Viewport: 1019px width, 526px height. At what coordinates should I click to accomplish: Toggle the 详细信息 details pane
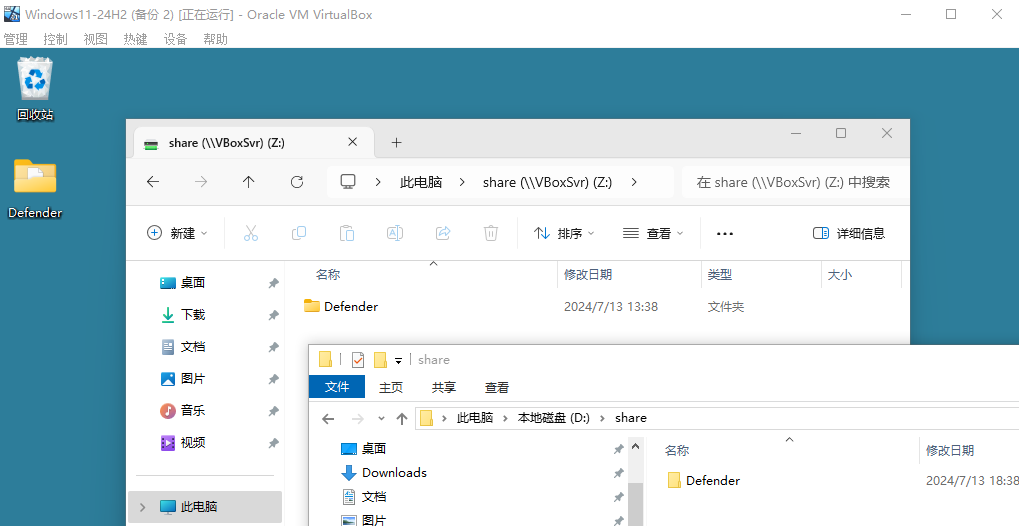tap(849, 233)
